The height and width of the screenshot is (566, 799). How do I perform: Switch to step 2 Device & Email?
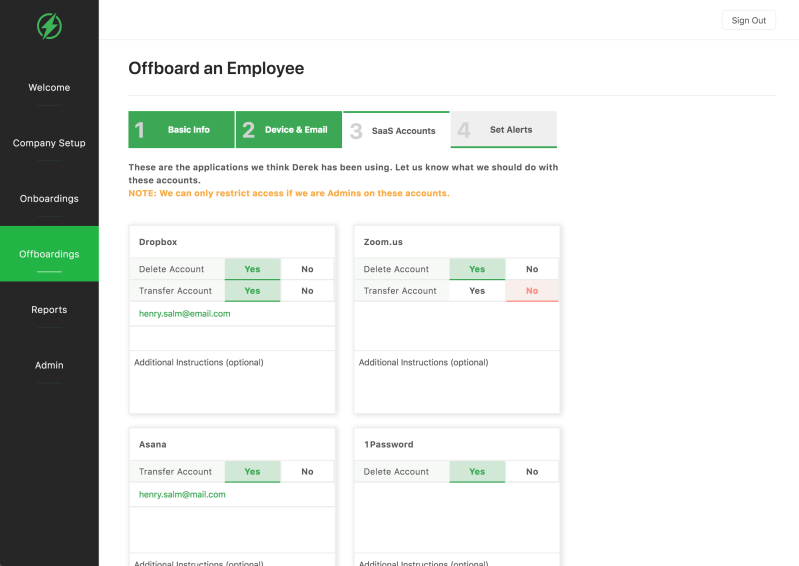289,129
